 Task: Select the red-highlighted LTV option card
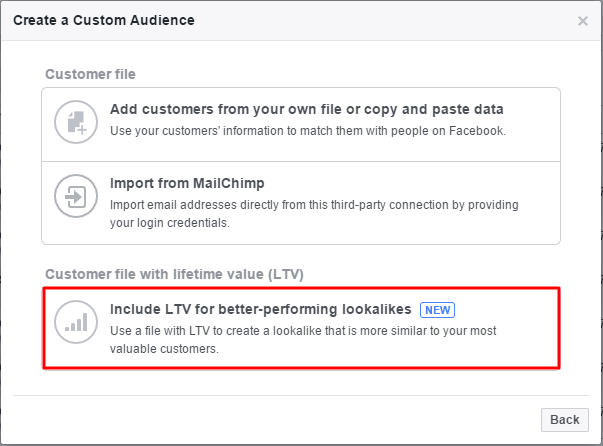301,328
